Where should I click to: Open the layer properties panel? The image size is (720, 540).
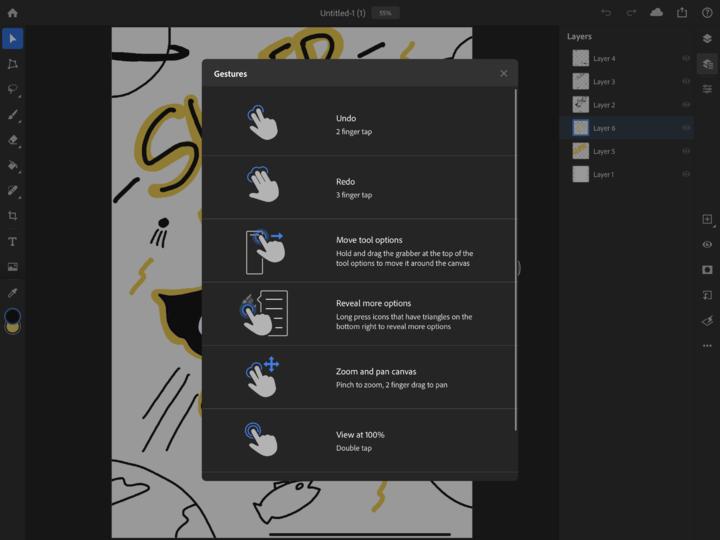coord(707,89)
